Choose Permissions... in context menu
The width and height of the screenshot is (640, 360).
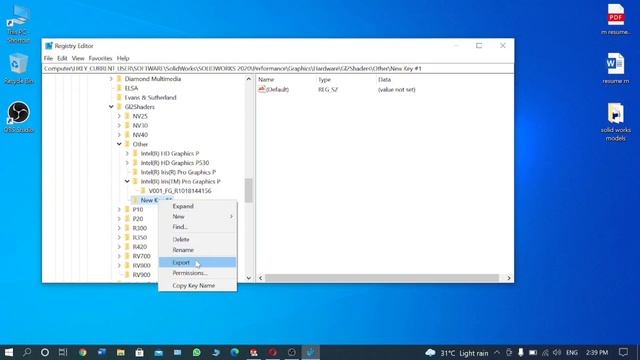click(x=197, y=273)
